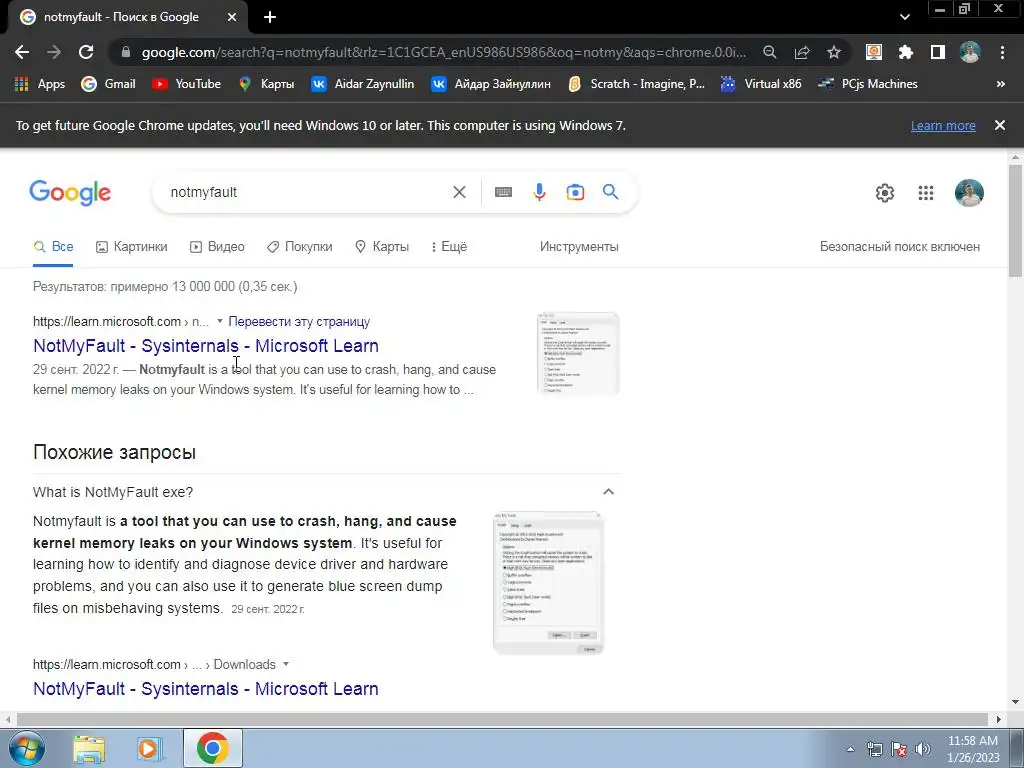Viewport: 1024px width, 768px height.
Task: Close the notmyfault Google tab
Action: (x=232, y=18)
